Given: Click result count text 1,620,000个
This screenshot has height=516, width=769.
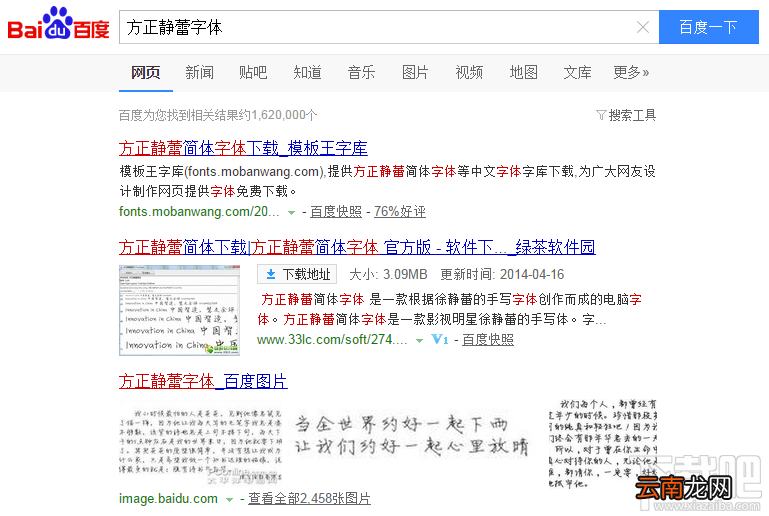Looking at the screenshot, I should tap(284, 115).
